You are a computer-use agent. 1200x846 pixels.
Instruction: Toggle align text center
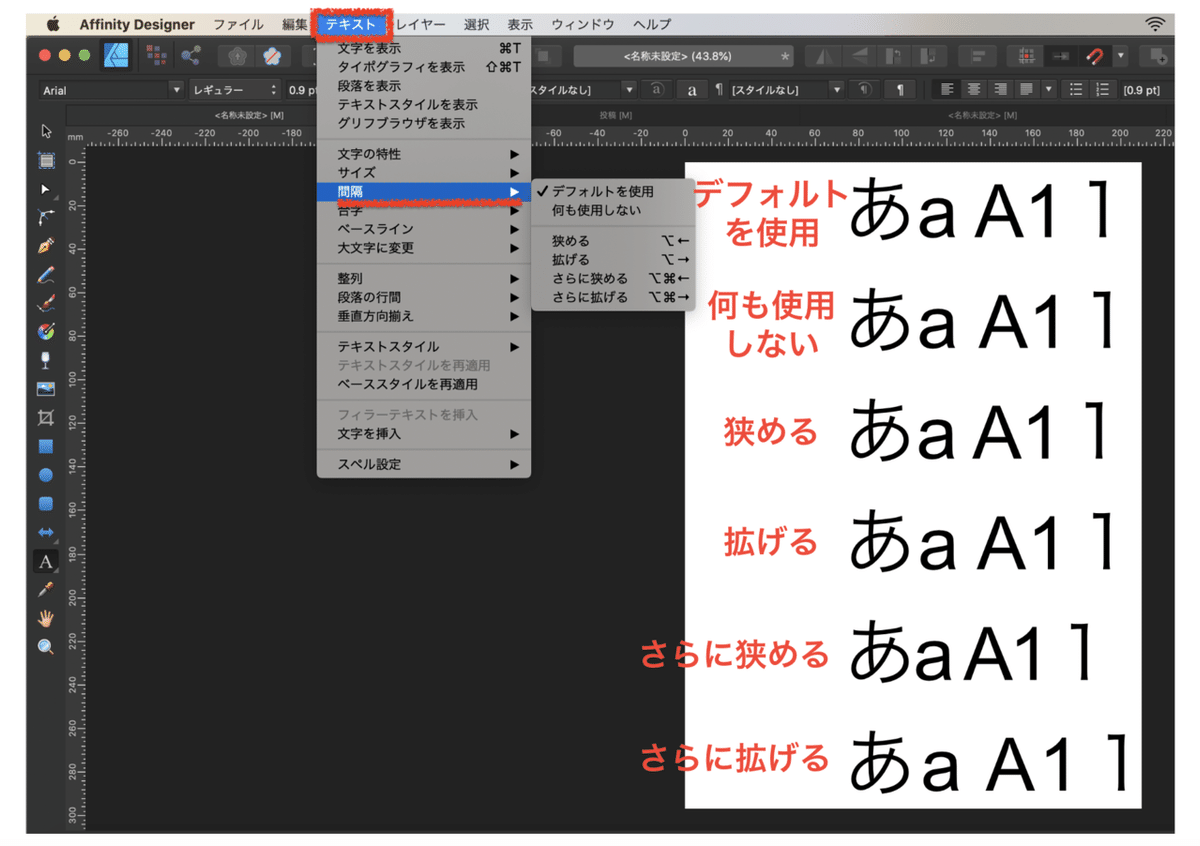[x=974, y=90]
